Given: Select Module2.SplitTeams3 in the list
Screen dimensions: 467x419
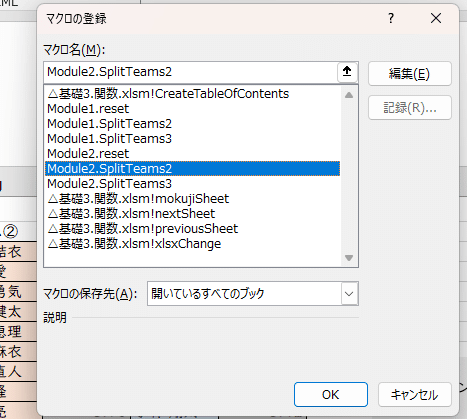Looking at the screenshot, I should coord(193,184).
